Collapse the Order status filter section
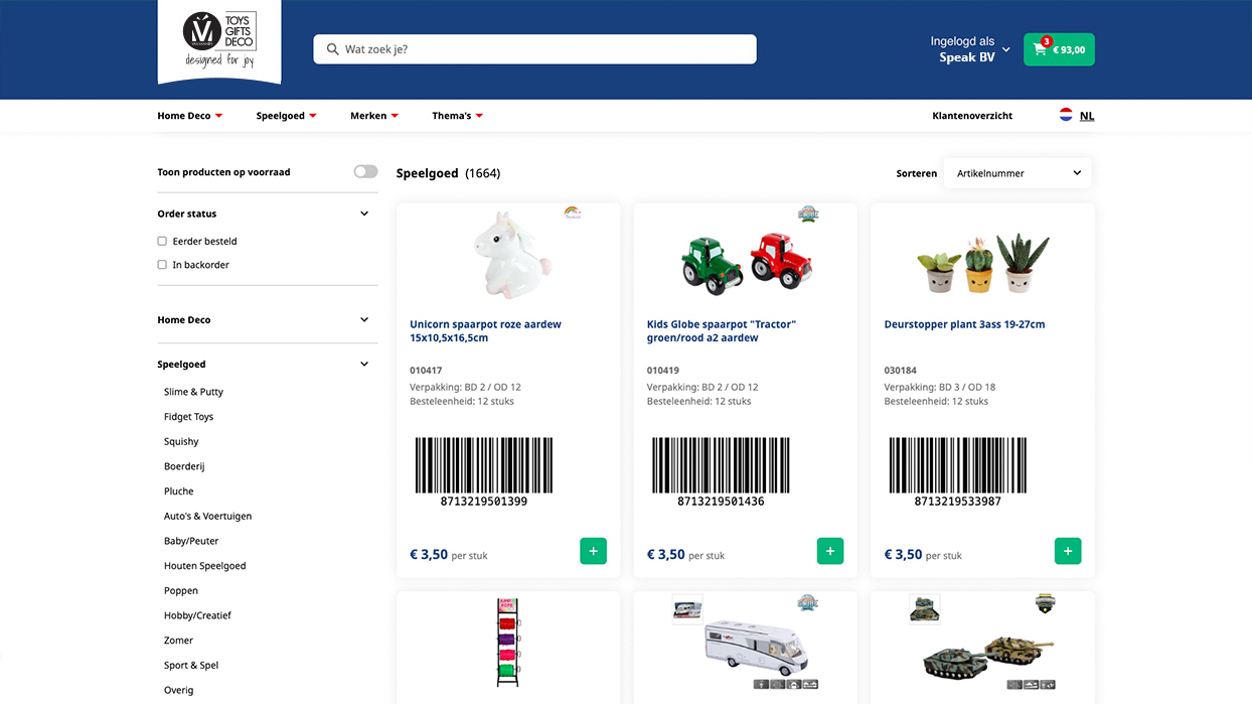The width and height of the screenshot is (1252, 704). (364, 214)
